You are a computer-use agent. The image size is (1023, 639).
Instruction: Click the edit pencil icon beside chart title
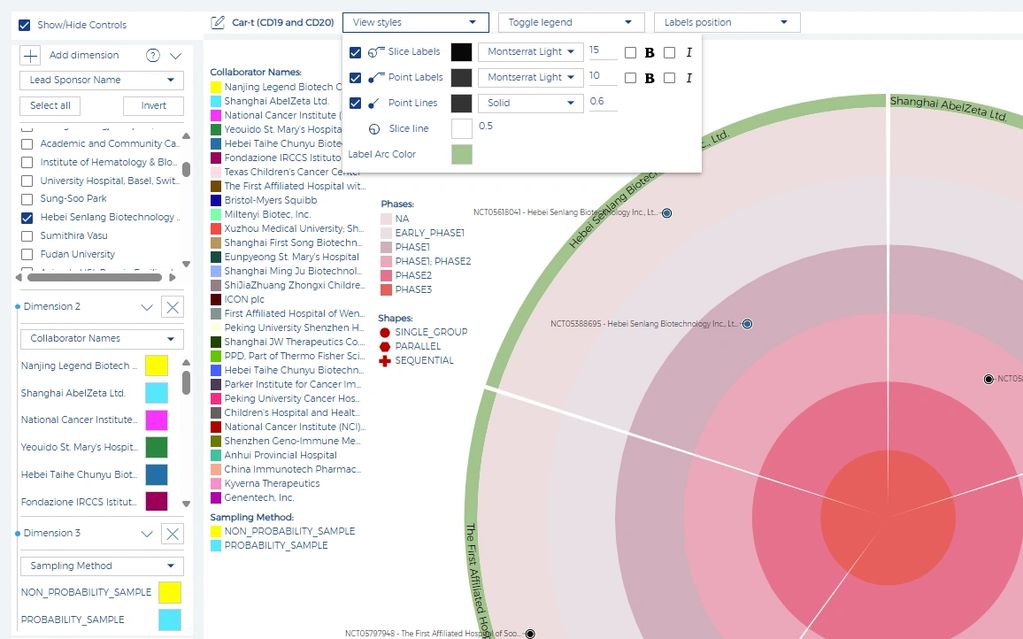tap(218, 22)
